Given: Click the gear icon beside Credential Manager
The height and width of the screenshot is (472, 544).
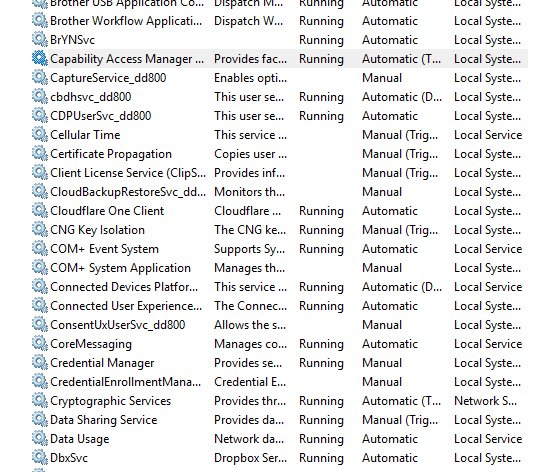Looking at the screenshot, I should 40,363.
